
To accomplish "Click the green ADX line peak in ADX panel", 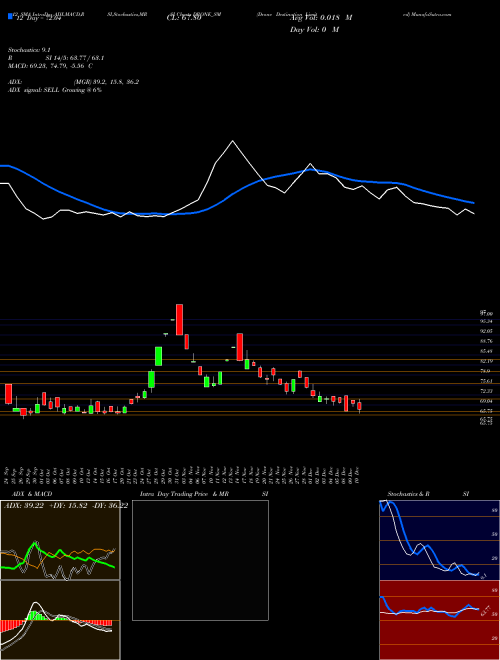I will [x=35, y=544].
